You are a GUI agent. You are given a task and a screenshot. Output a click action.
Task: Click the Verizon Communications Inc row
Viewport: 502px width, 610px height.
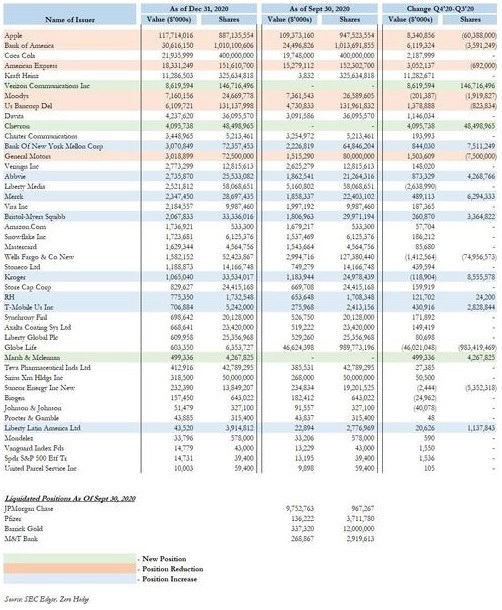point(250,86)
